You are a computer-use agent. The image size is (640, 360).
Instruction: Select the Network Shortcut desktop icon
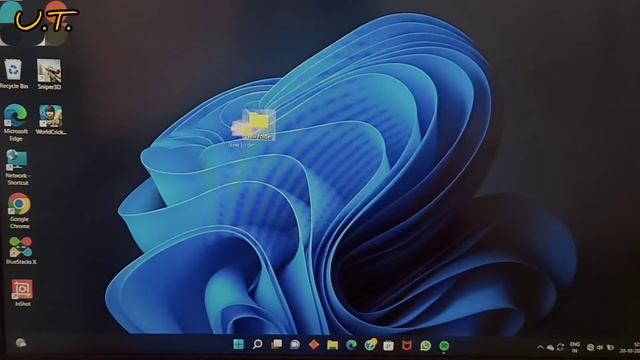pyautogui.click(x=17, y=167)
